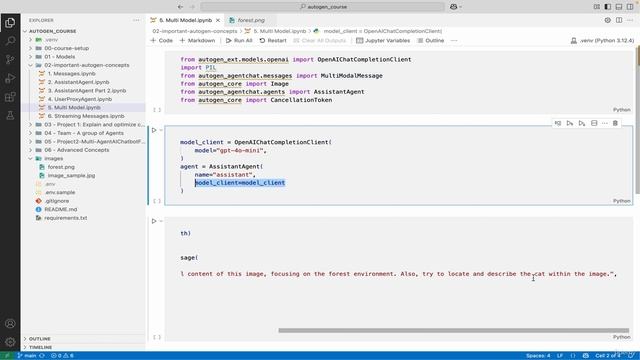The image size is (640, 360).
Task: Click the cell's horizontal scrollbar
Action: coord(453,330)
